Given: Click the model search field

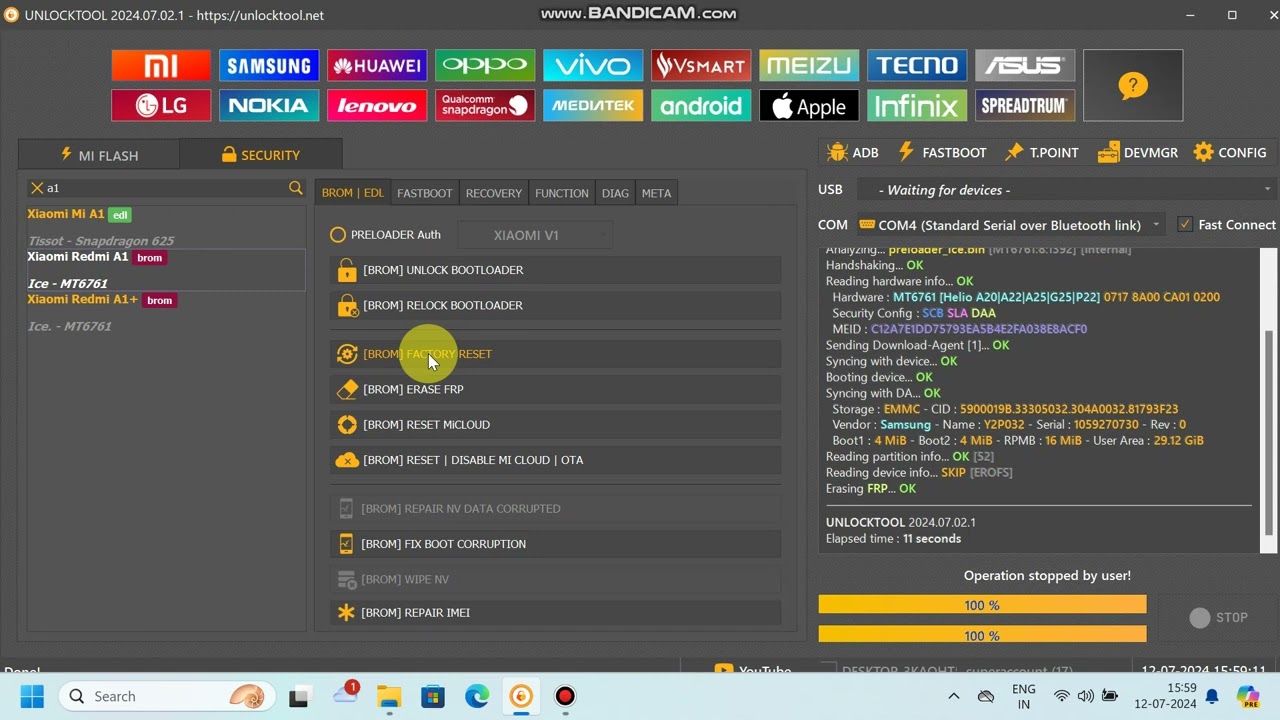Looking at the screenshot, I should click(x=165, y=188).
